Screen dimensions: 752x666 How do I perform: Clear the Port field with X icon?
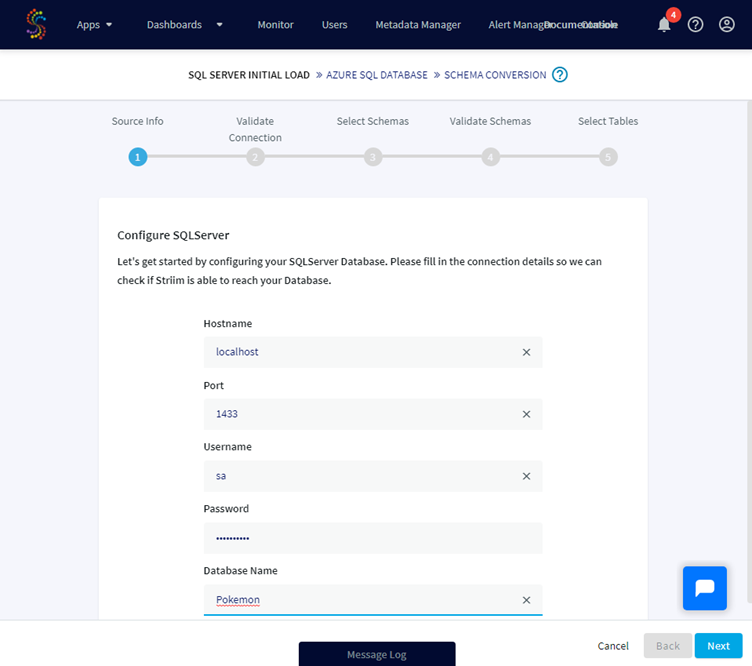pos(526,414)
